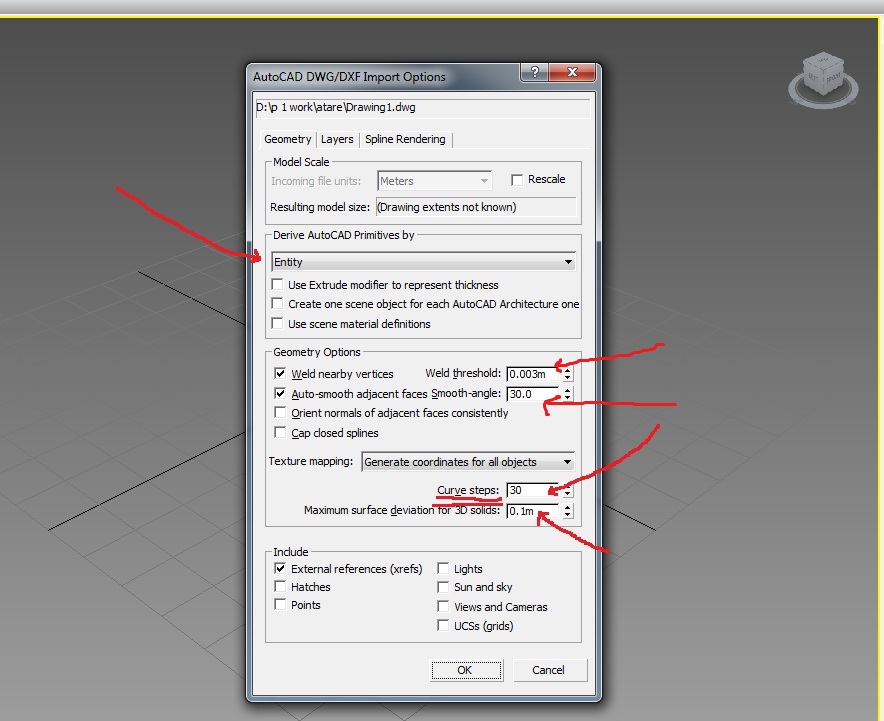Uncheck Weld nearby vertices
The width and height of the screenshot is (884, 721).
[280, 373]
